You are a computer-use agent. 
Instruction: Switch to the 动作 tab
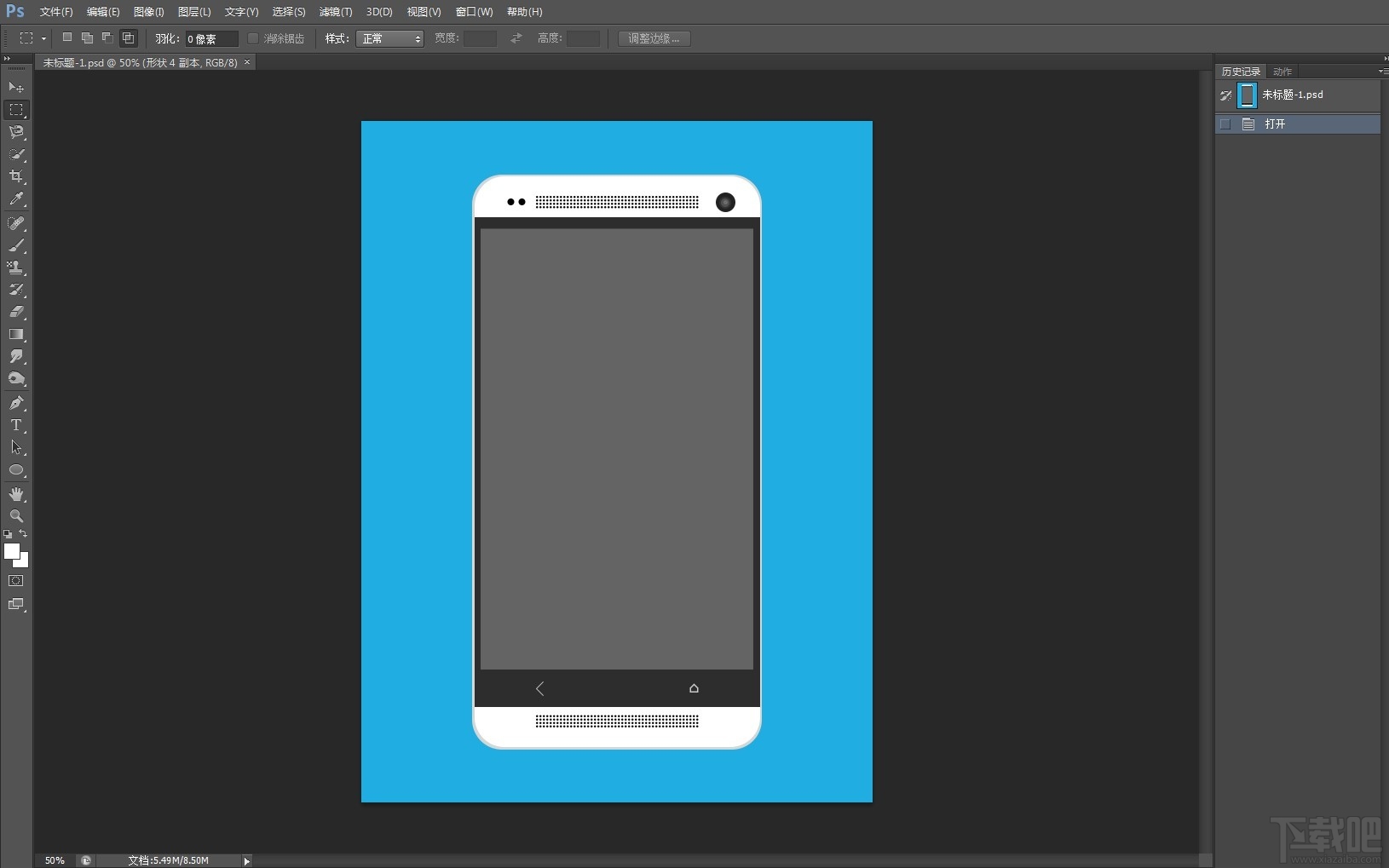point(1282,72)
